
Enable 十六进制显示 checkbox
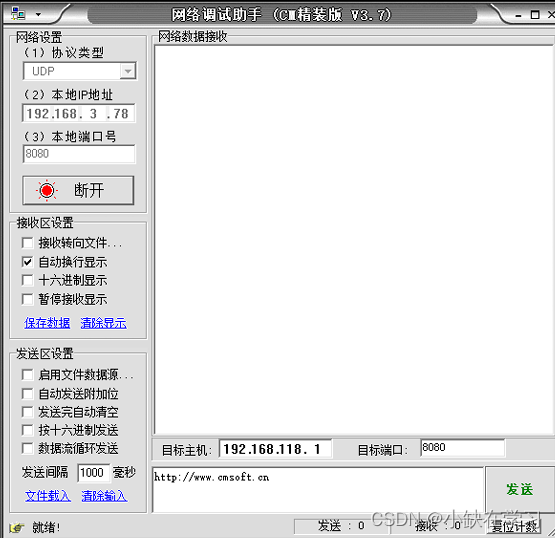pyautogui.click(x=27, y=280)
